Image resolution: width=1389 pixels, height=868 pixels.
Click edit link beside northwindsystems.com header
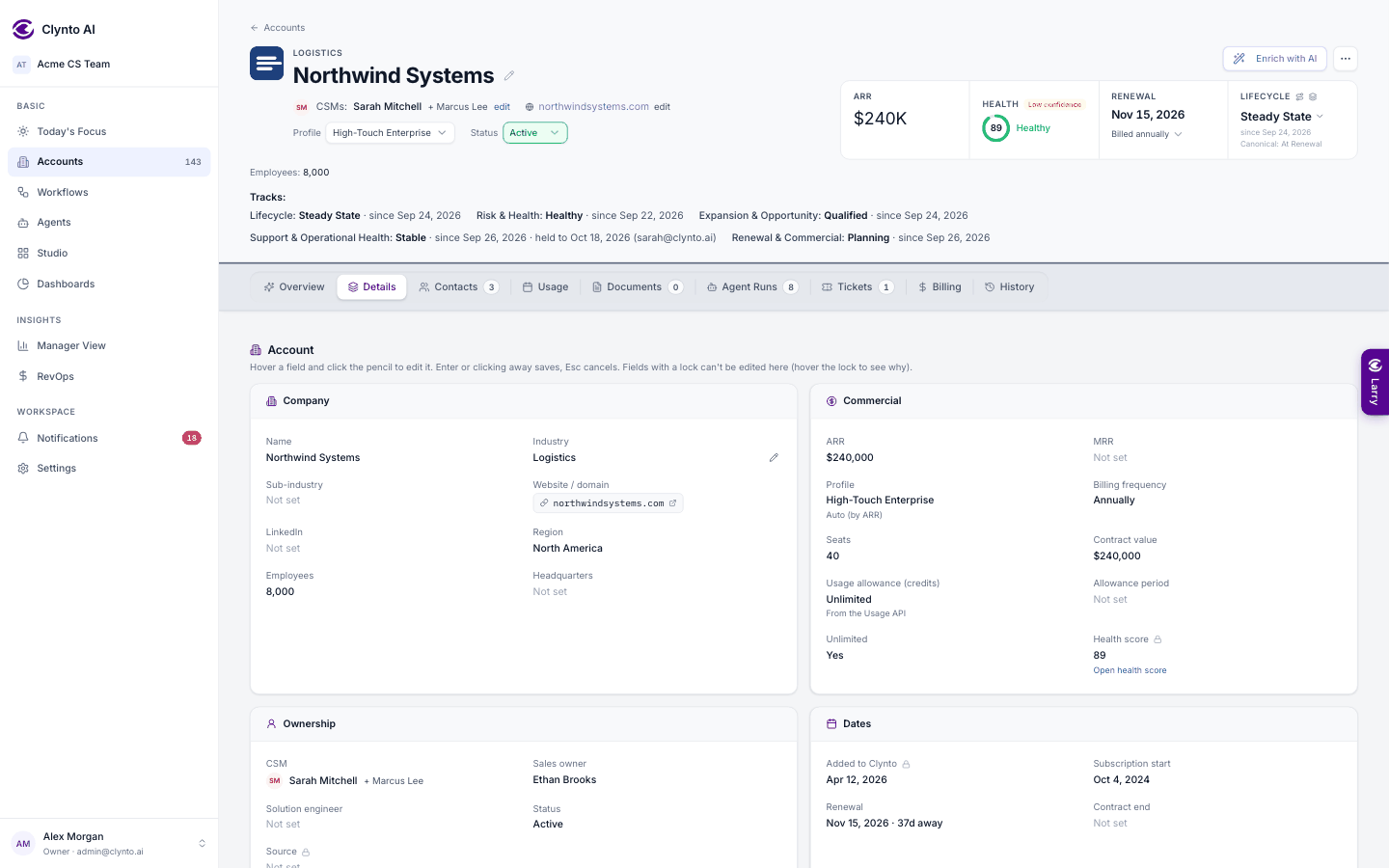click(663, 107)
